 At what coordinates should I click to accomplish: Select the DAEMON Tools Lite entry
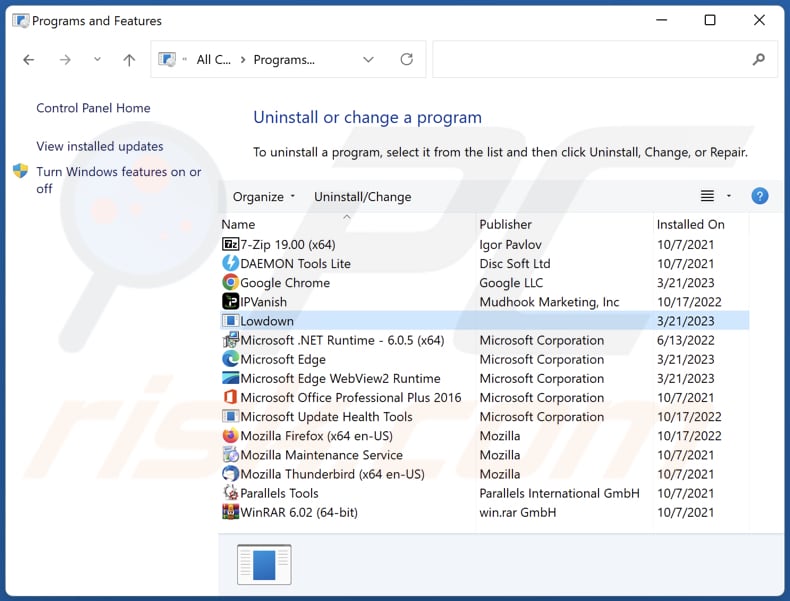click(x=485, y=263)
